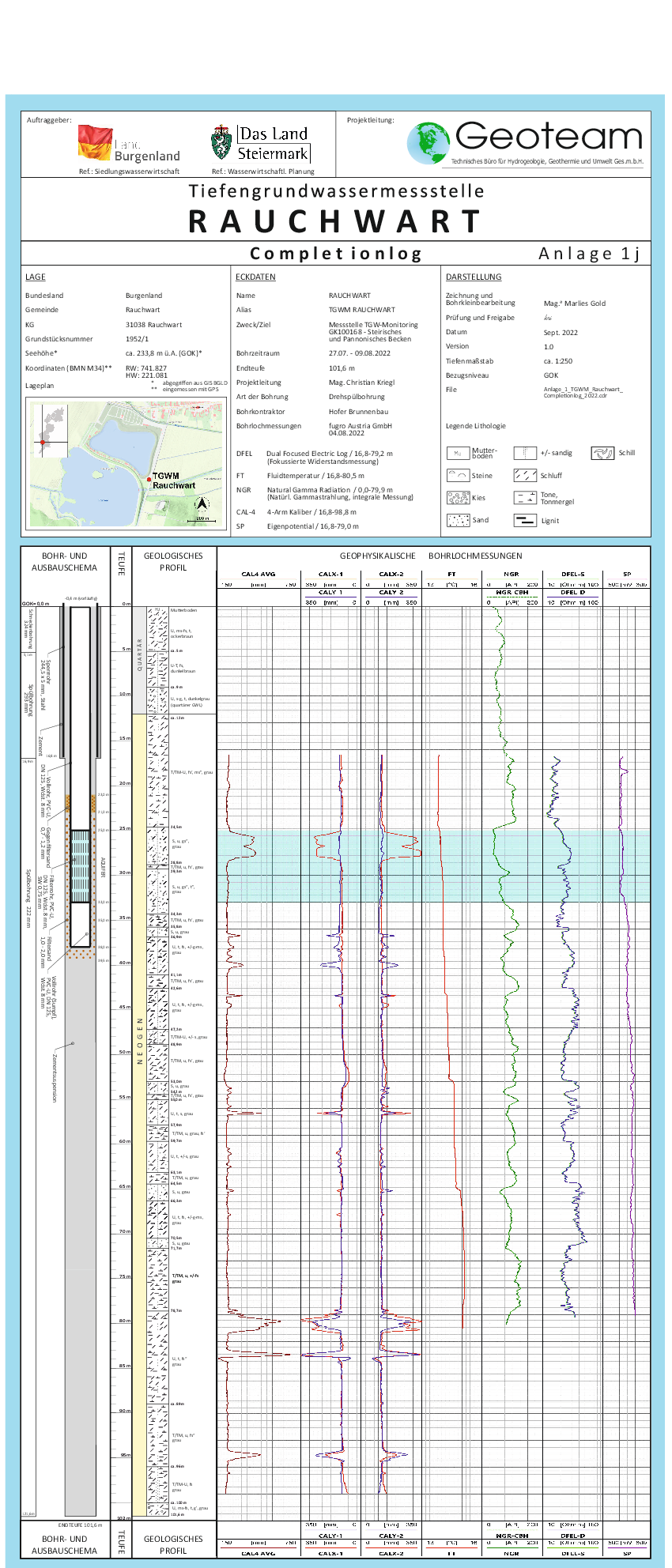672x1568 pixels.
Task: Click the coordinate 'RW: 741.827'
Action: click(x=146, y=368)
